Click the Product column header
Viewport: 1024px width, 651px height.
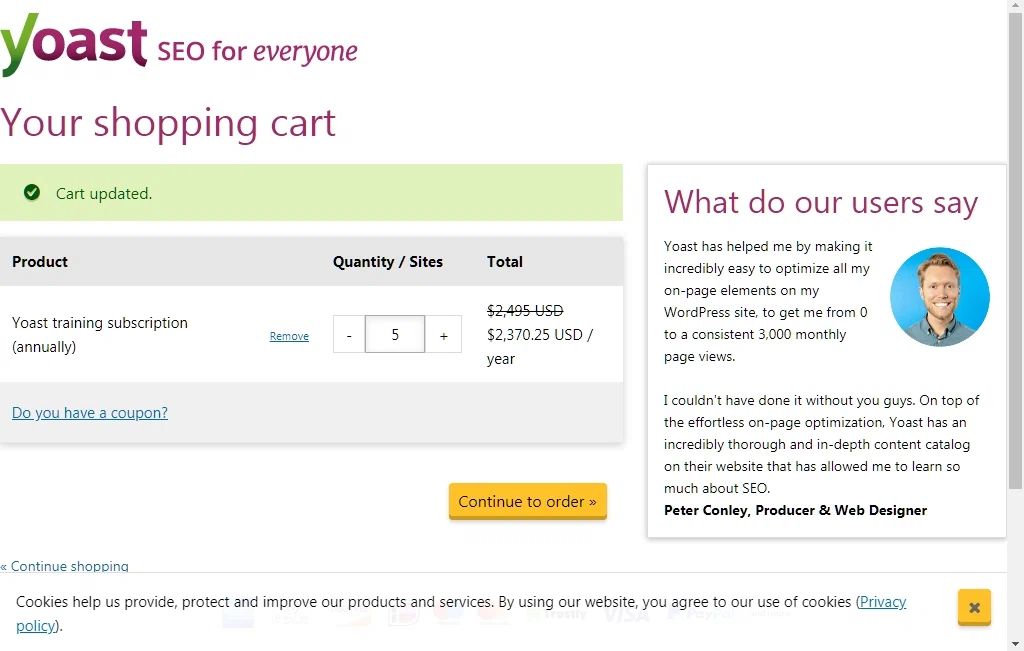pyautogui.click(x=40, y=261)
